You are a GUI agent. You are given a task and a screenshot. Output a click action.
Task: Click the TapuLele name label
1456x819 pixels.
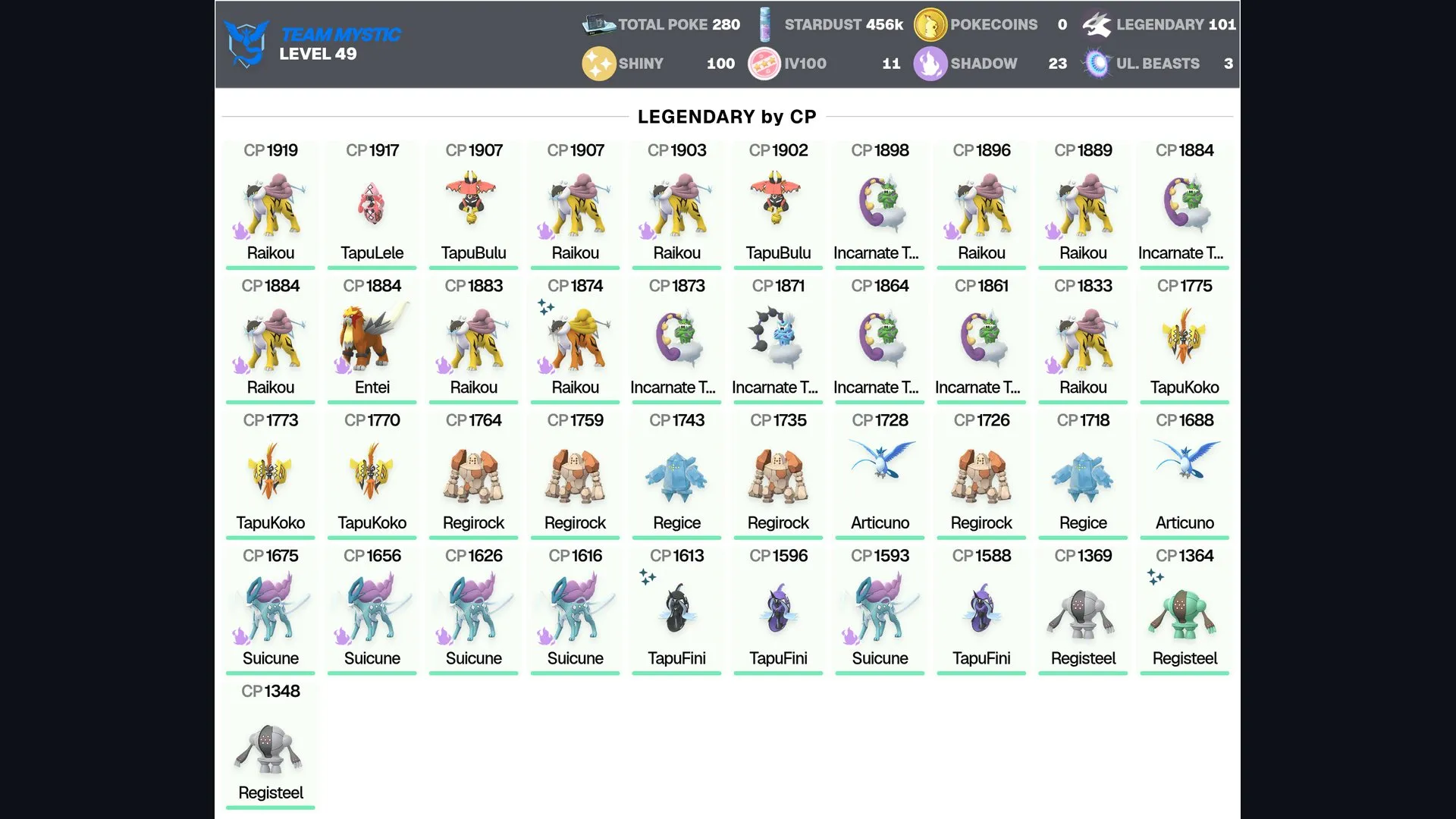tap(372, 253)
